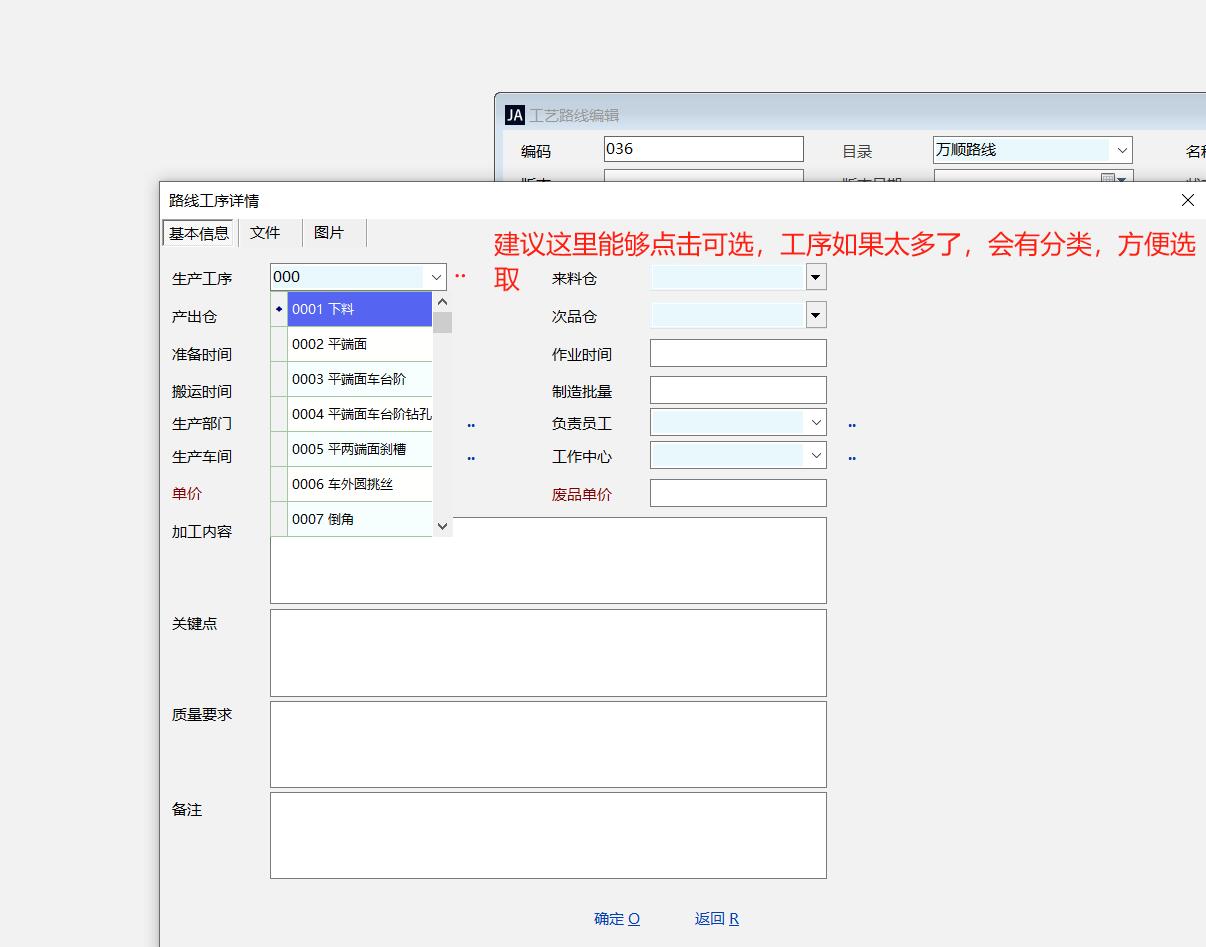Click the 废品单价 input field
1206x947 pixels.
point(738,493)
